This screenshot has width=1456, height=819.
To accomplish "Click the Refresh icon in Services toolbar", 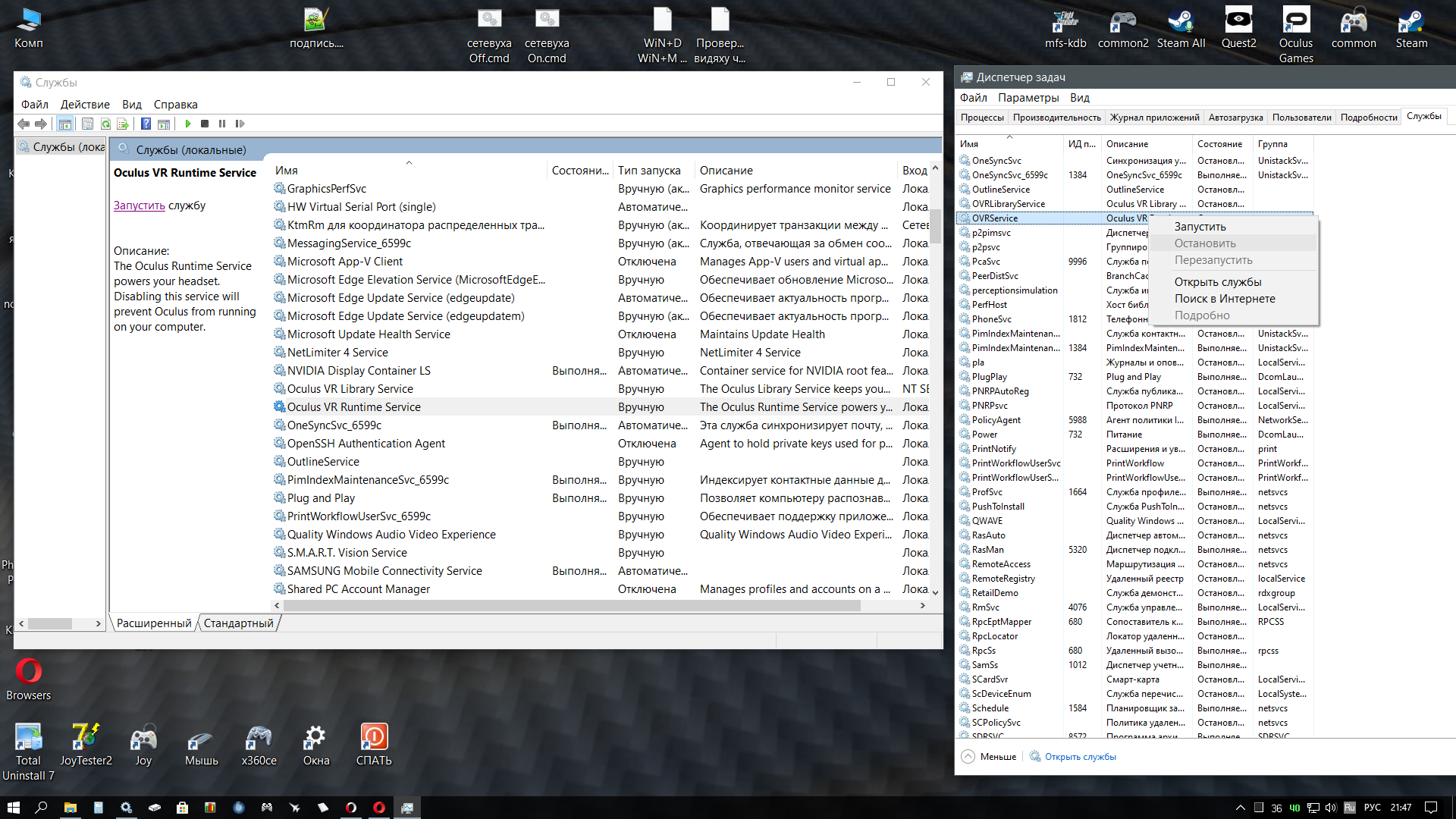I will 105,124.
